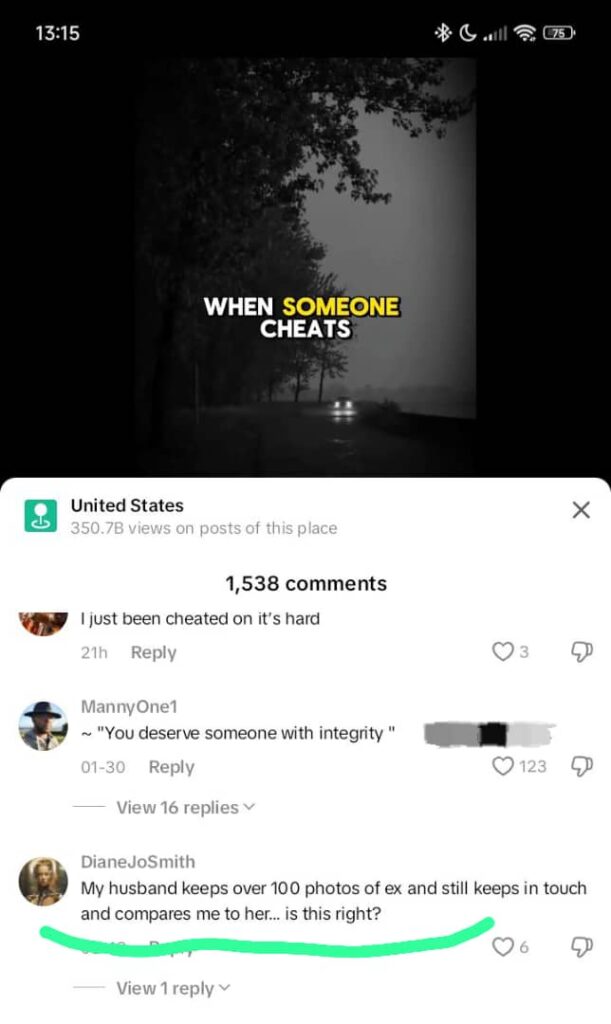
Task: Tap the green location pin icon
Action: (x=40, y=516)
